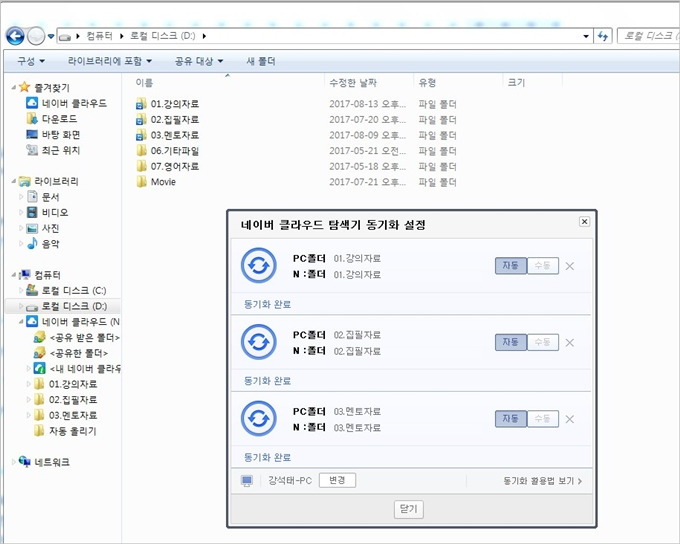Collapse the 네이버 클라우드 (N drive node
This screenshot has height=544, width=680.
tap(21, 322)
